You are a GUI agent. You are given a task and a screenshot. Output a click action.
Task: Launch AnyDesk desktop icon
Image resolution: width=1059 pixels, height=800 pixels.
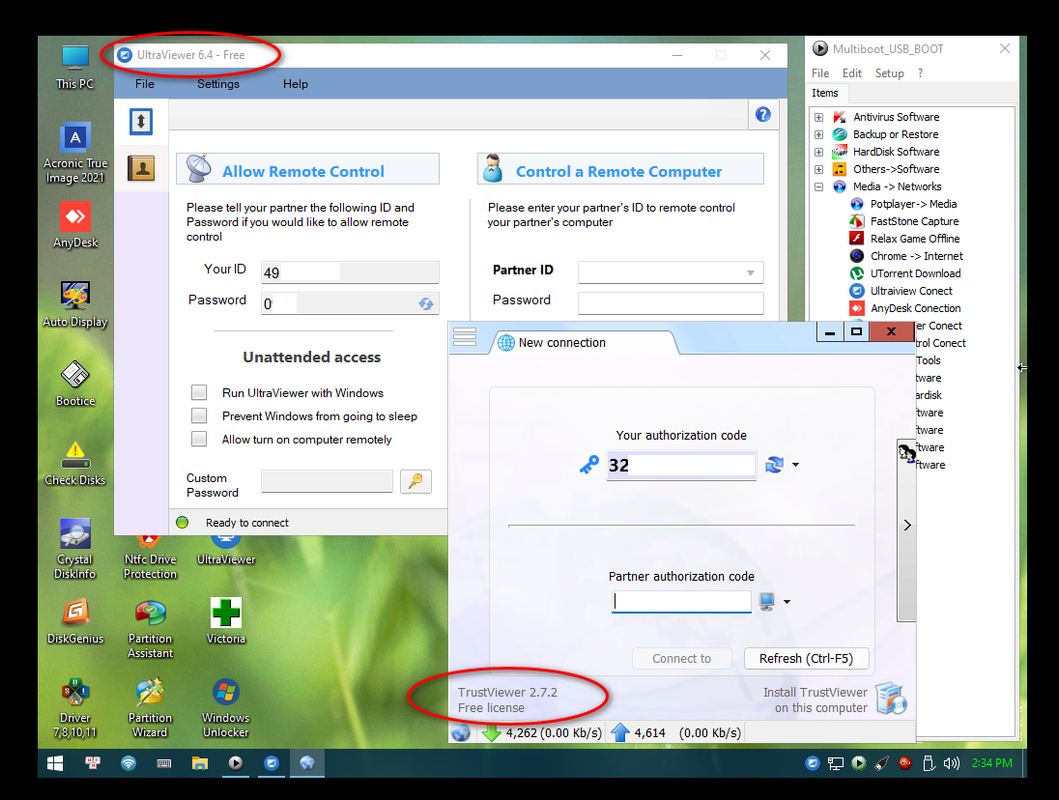(75, 225)
